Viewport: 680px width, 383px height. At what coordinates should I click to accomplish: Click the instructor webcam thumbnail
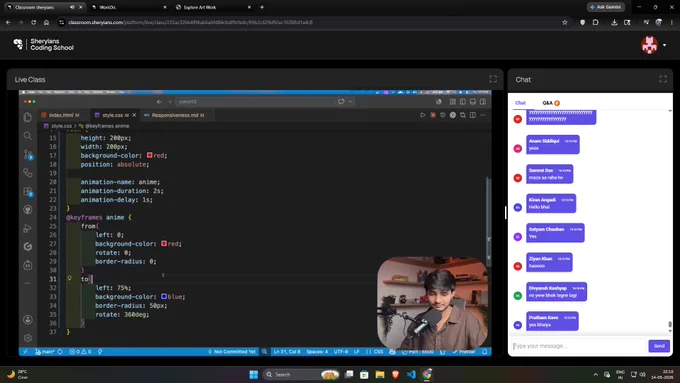tap(432, 303)
